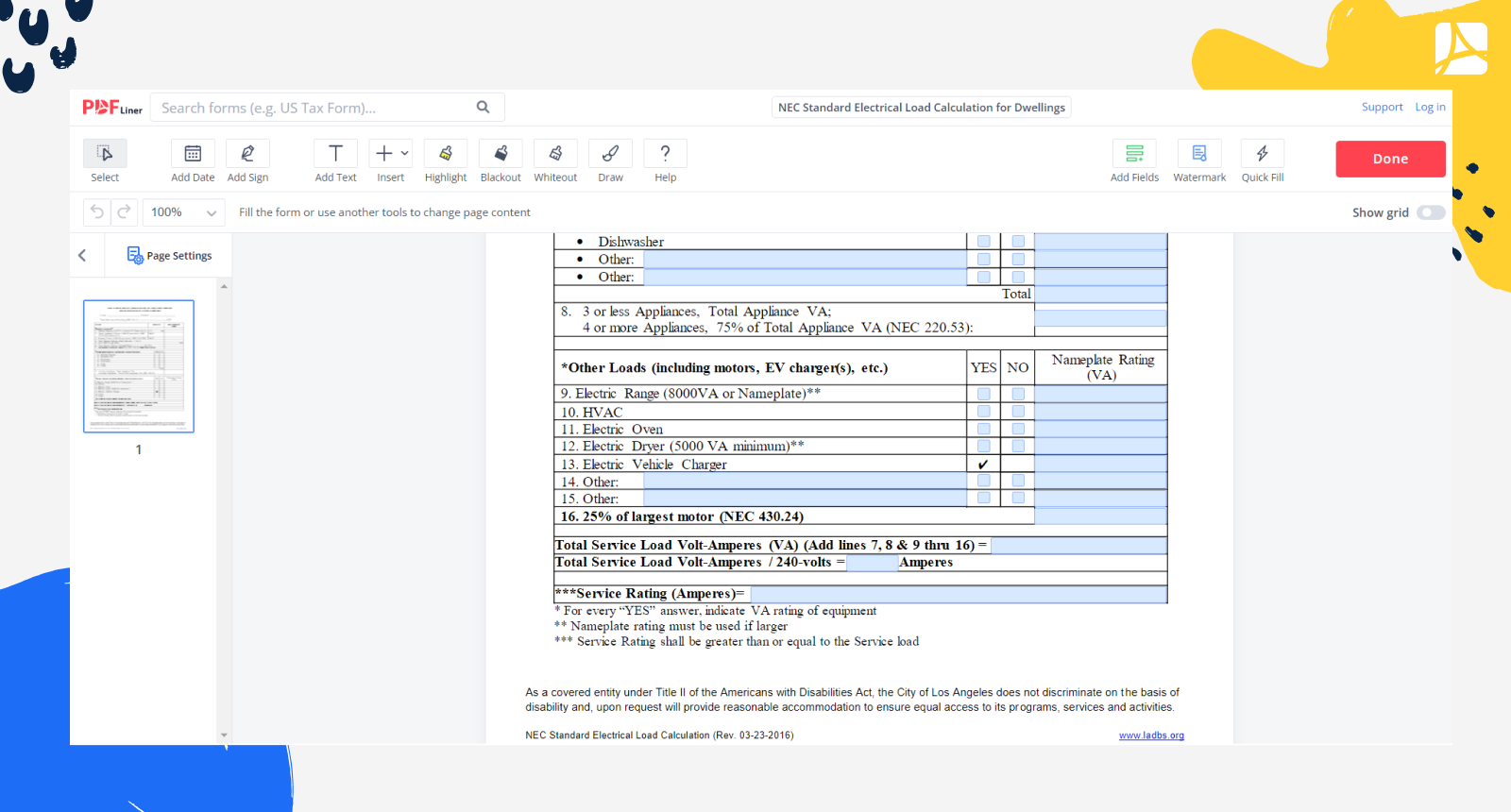Open the Add Sign tool
The image size is (1511, 812).
[247, 154]
